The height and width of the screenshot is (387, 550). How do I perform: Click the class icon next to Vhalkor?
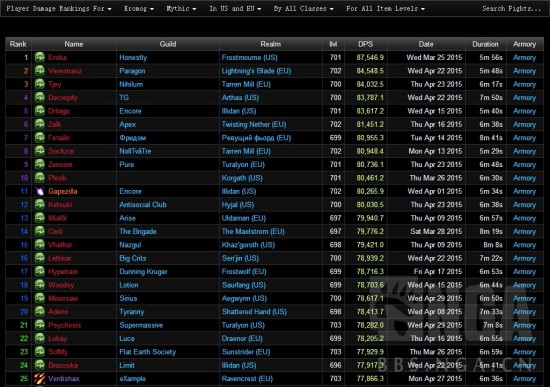[40, 245]
